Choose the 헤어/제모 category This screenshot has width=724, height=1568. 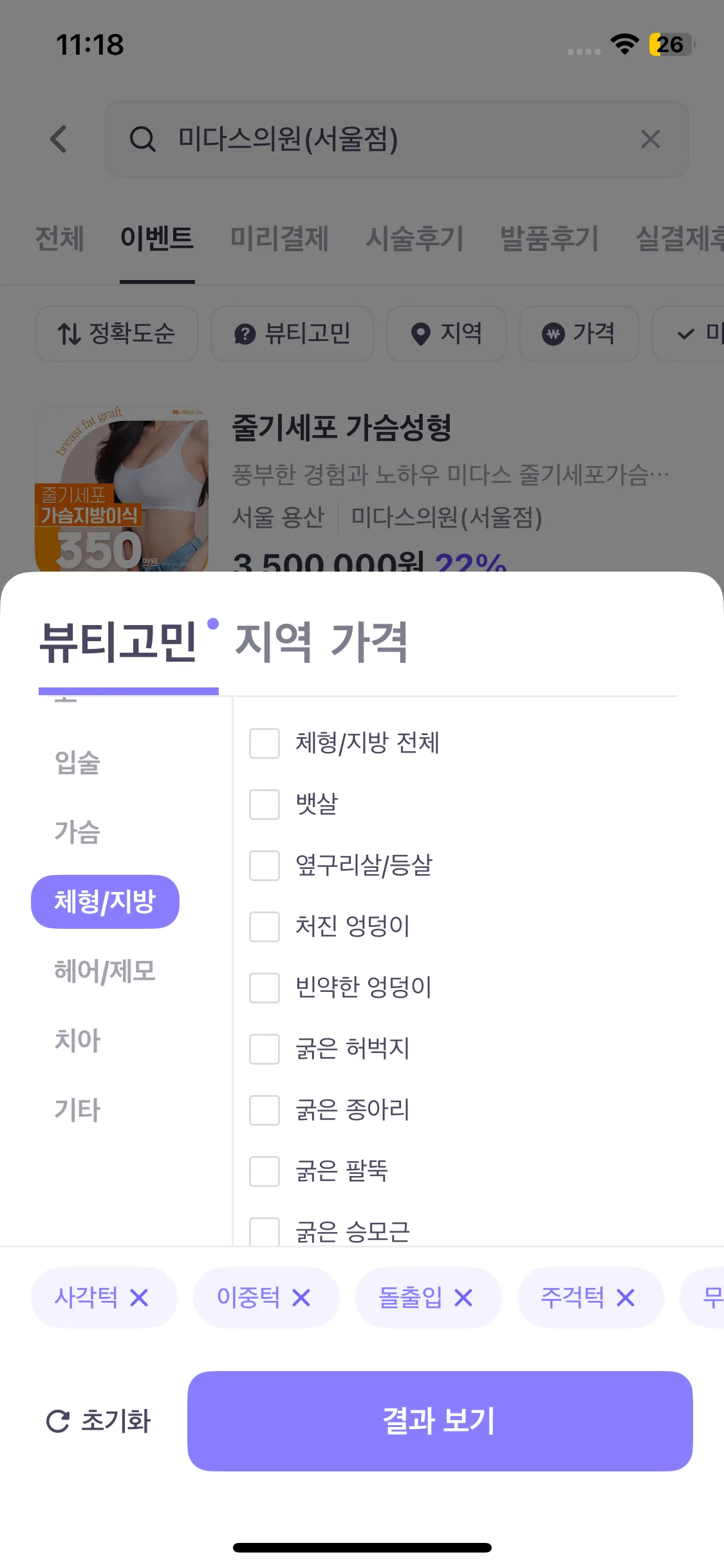click(x=105, y=971)
